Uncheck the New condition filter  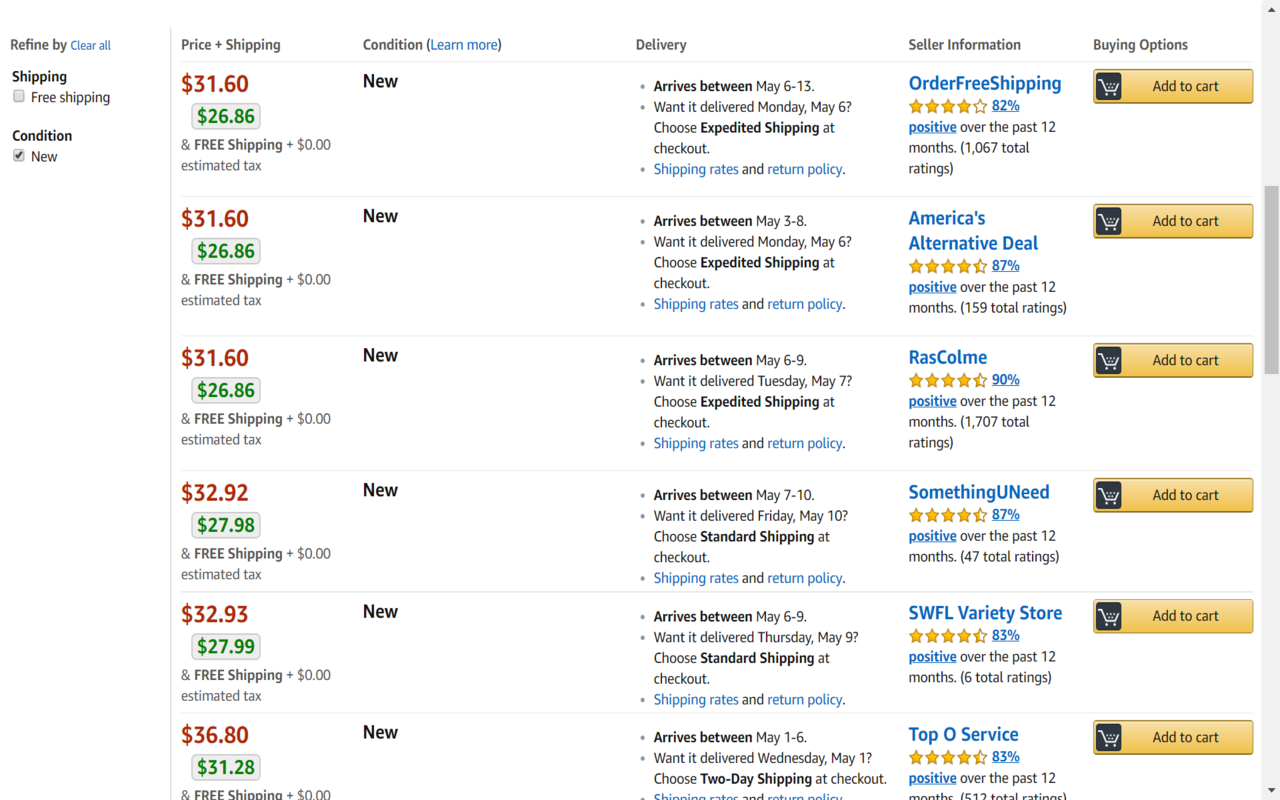tap(18, 155)
